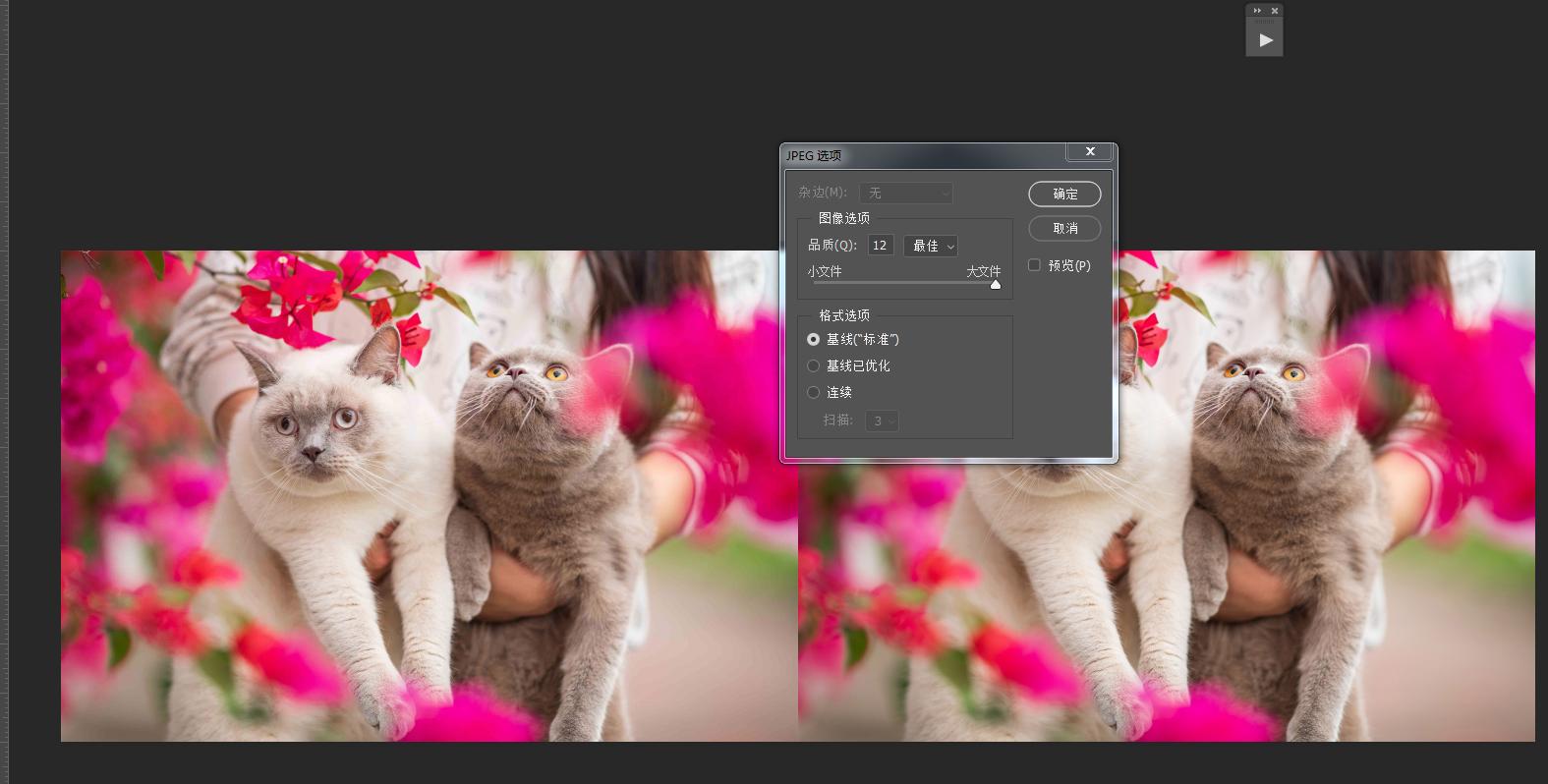Screen dimensions: 1548x784
Task: Close the JPEG 选项 dialog
Action: [1090, 151]
